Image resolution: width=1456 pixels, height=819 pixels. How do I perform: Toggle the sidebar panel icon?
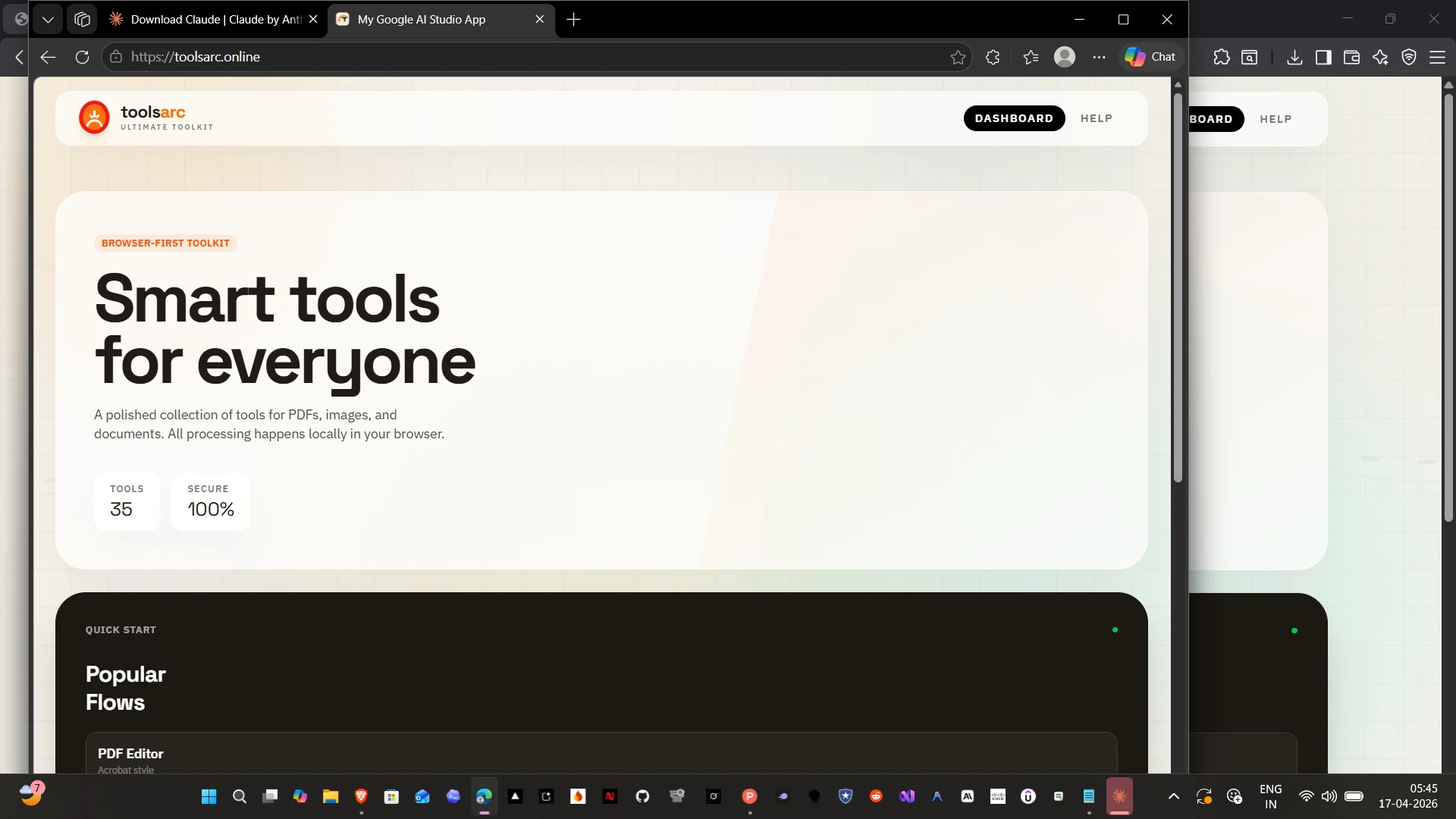click(1323, 57)
